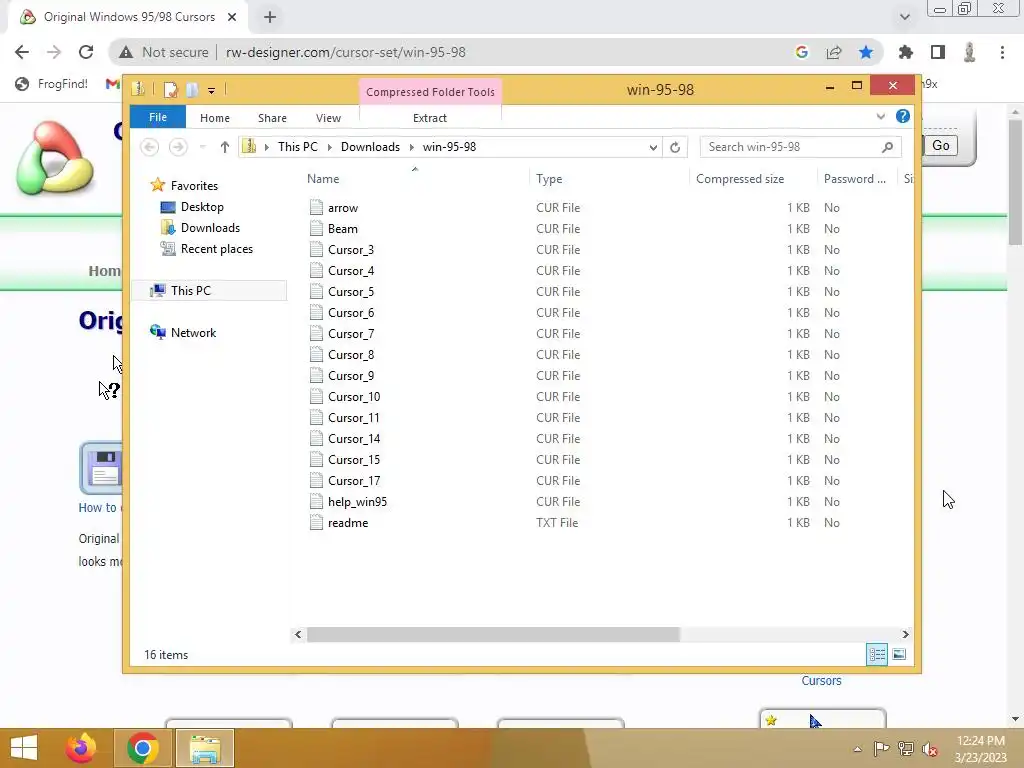Click the volume icon in system tray
This screenshot has height=768, width=1024.
pos(929,749)
